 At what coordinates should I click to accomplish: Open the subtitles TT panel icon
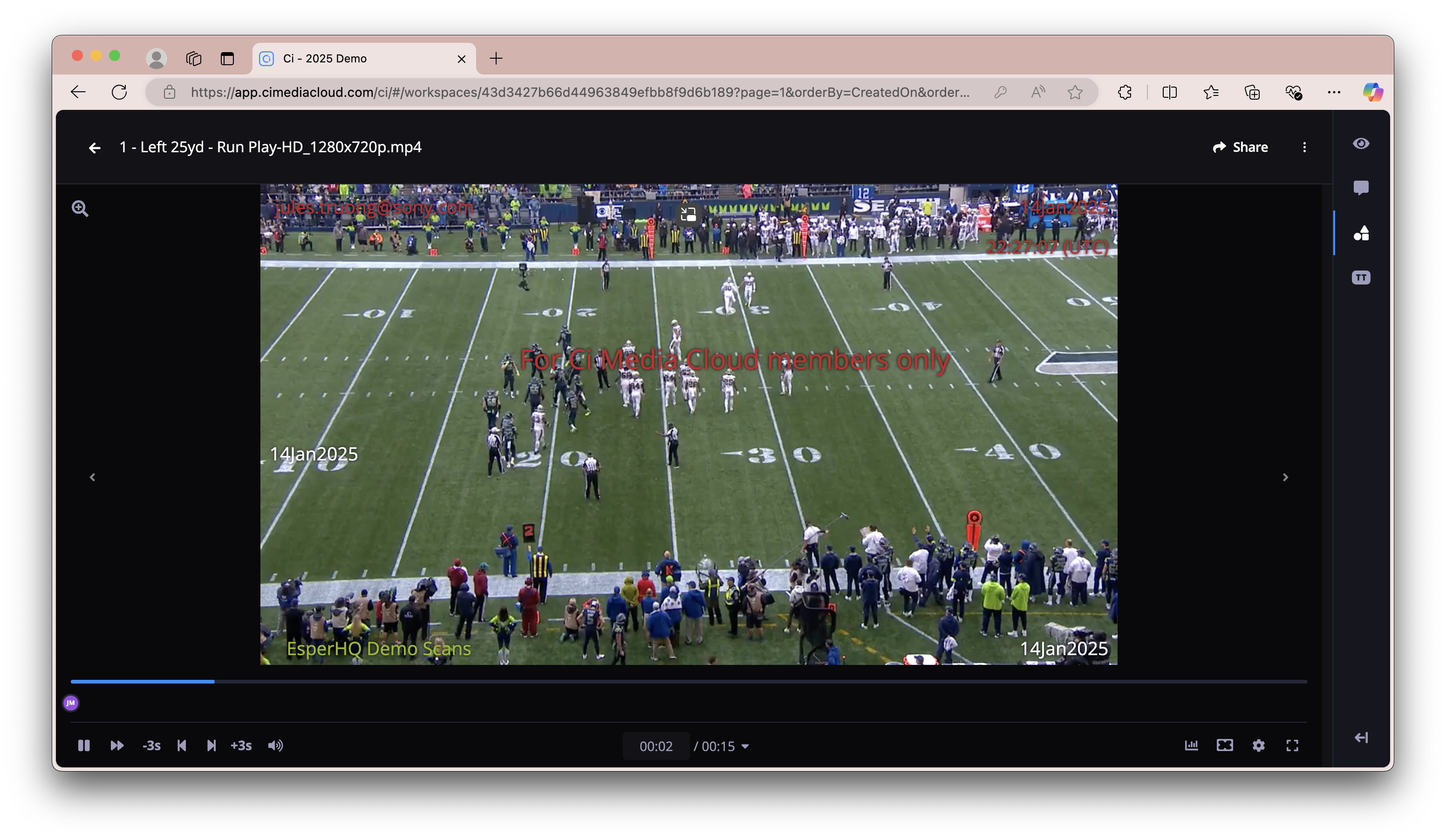coord(1360,278)
